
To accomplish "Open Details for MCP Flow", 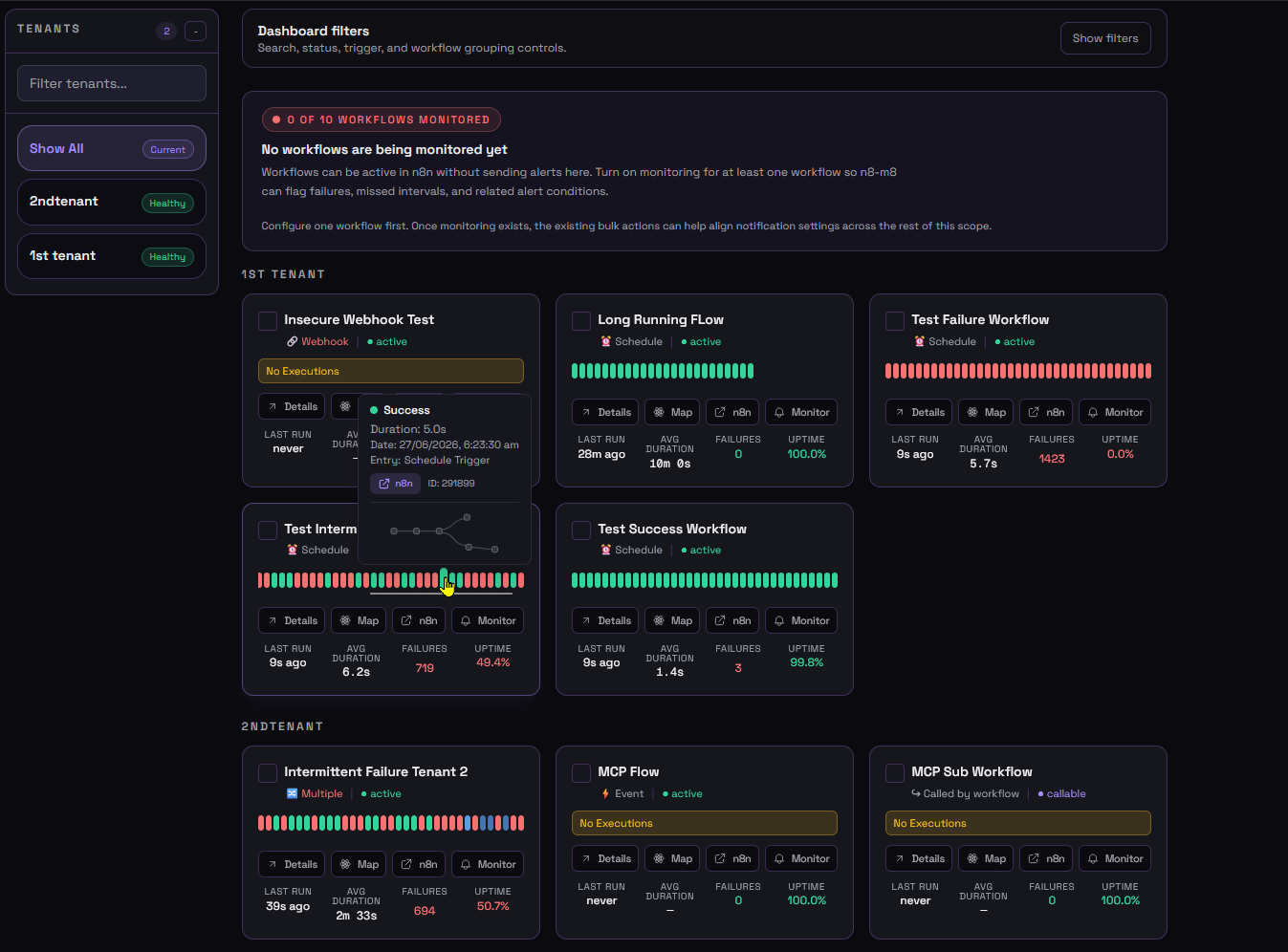I will pyautogui.click(x=605, y=858).
